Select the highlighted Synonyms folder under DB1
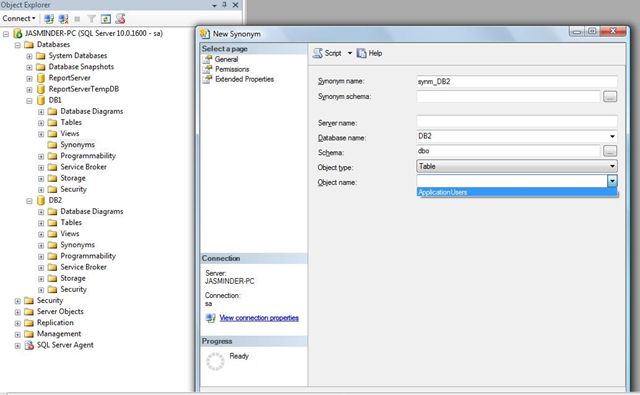 [77, 144]
